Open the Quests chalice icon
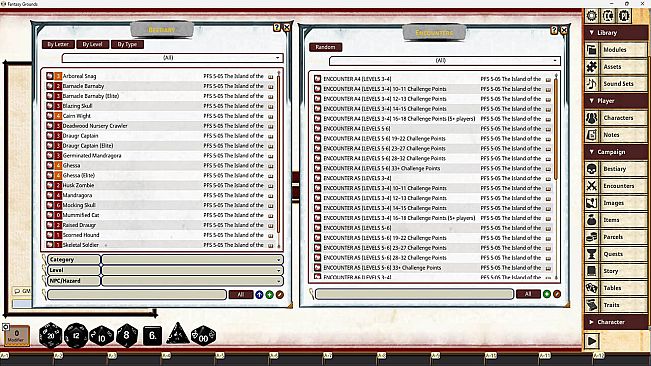 592,254
